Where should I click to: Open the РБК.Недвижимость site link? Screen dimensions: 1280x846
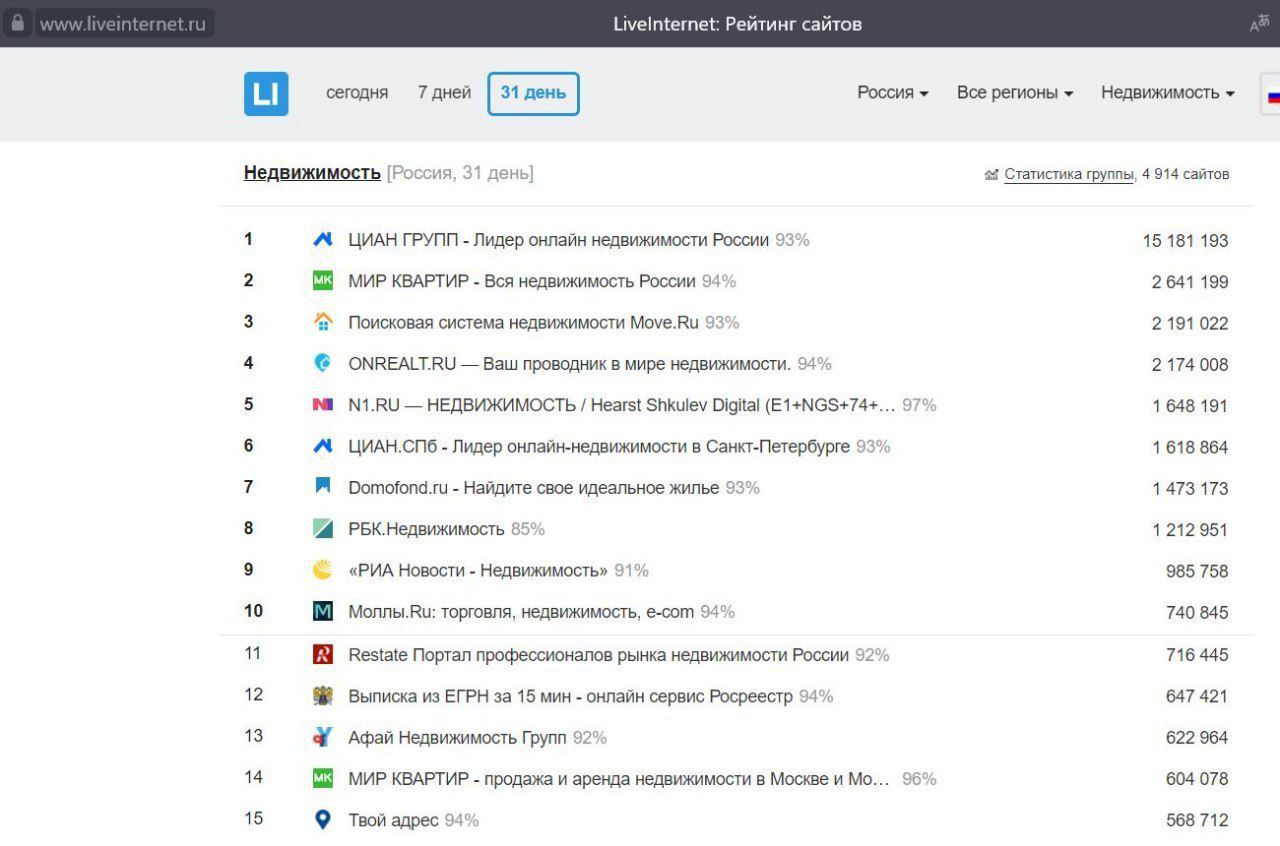point(426,529)
